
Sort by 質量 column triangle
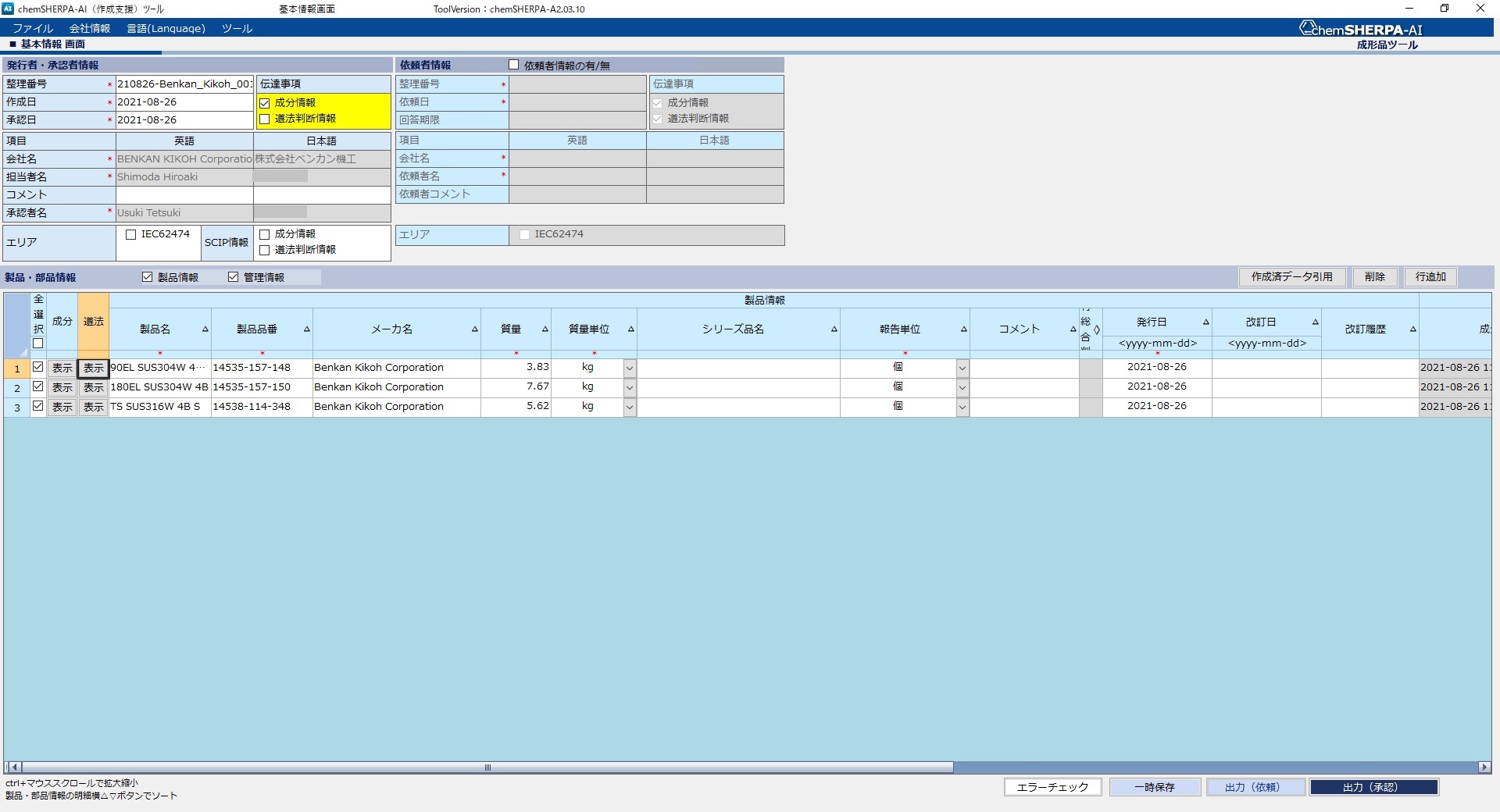click(545, 329)
